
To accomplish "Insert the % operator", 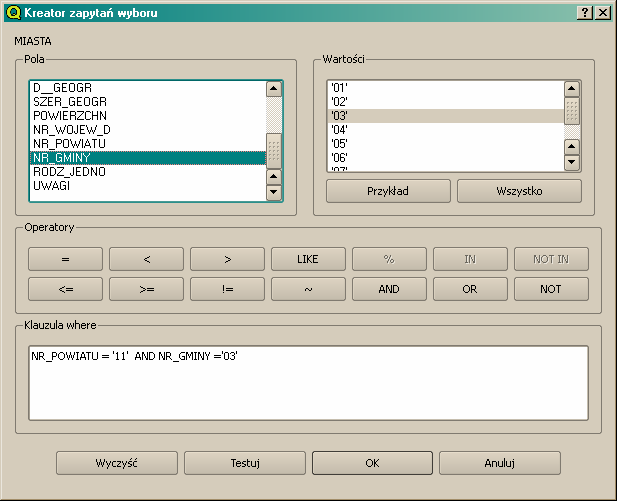I will (x=389, y=259).
